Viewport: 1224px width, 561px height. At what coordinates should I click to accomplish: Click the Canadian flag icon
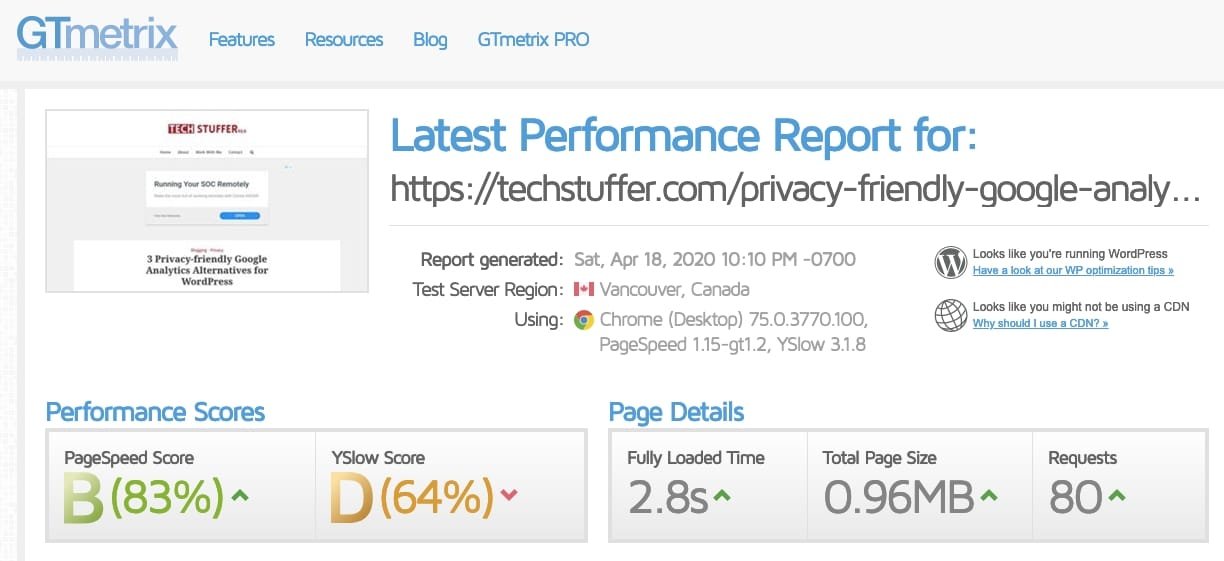[584, 290]
